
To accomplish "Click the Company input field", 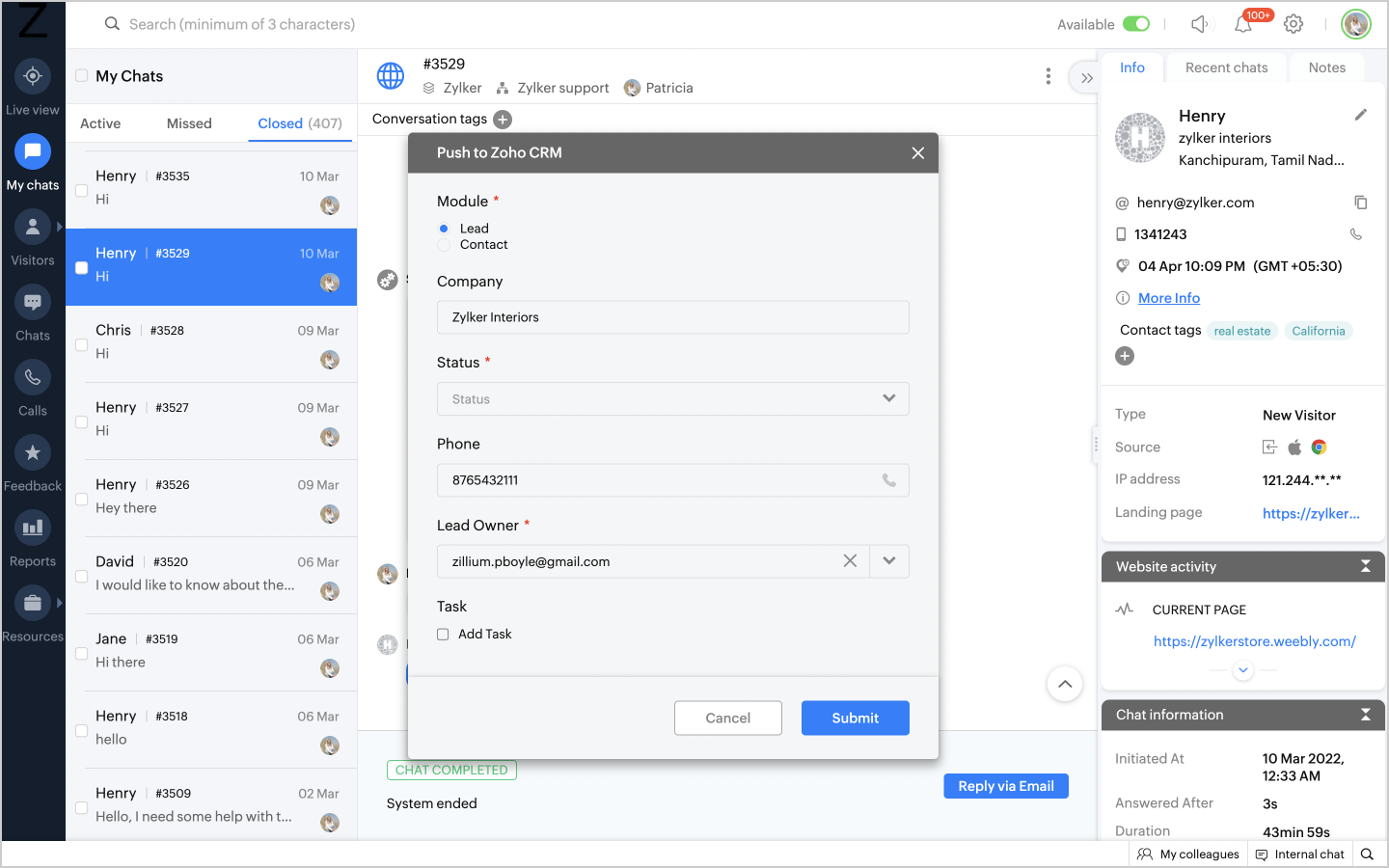I will 673,317.
